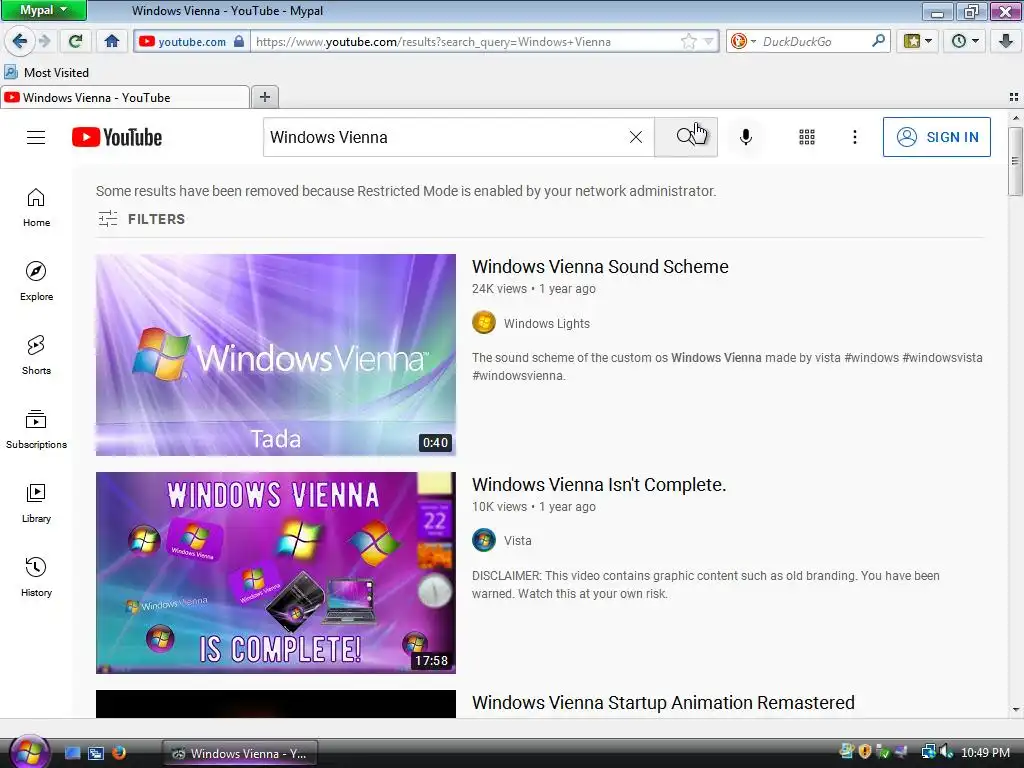Open the browser home page button
Image resolution: width=1024 pixels, height=768 pixels.
click(112, 41)
